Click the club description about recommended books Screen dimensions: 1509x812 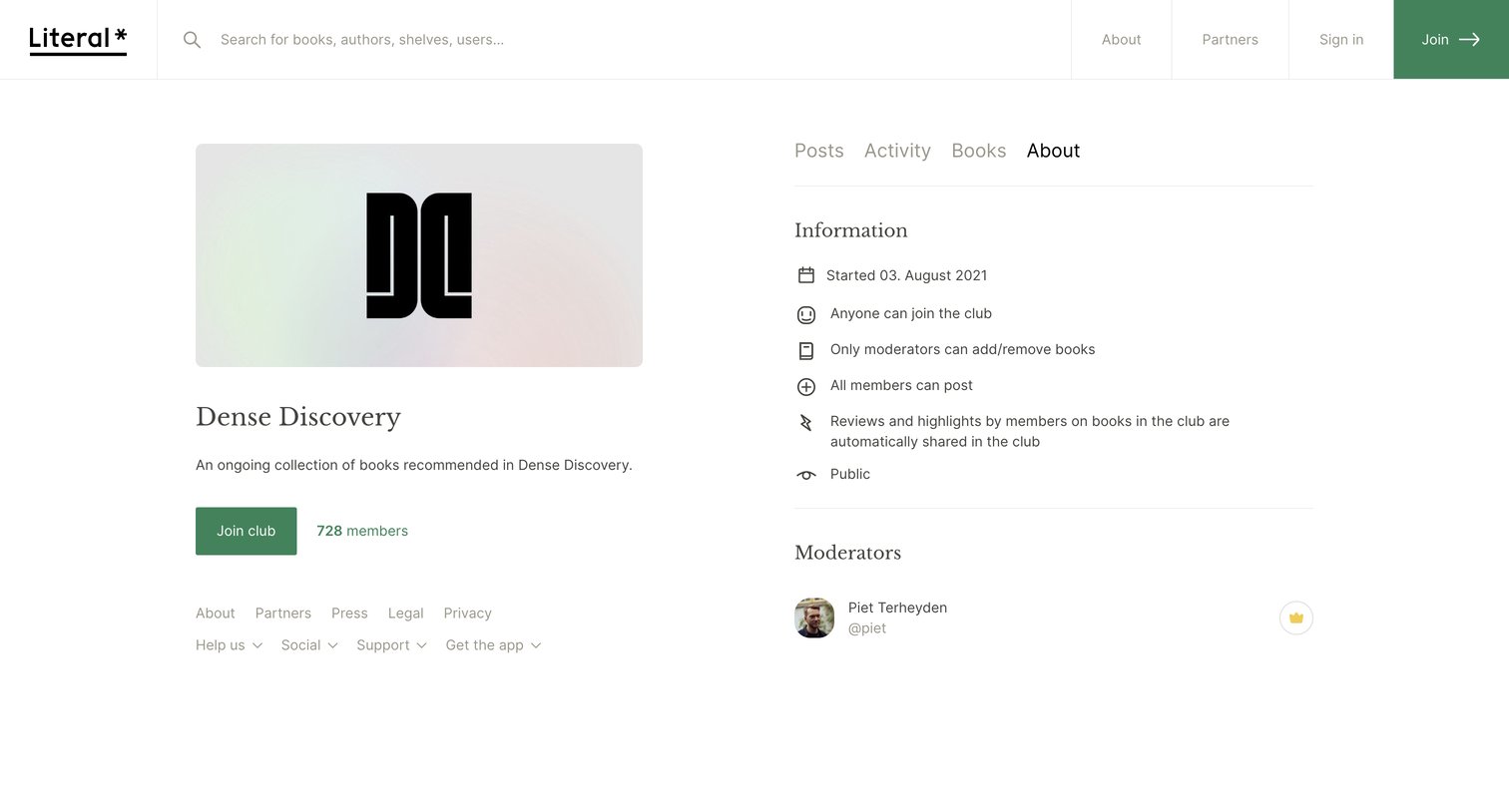(x=414, y=465)
